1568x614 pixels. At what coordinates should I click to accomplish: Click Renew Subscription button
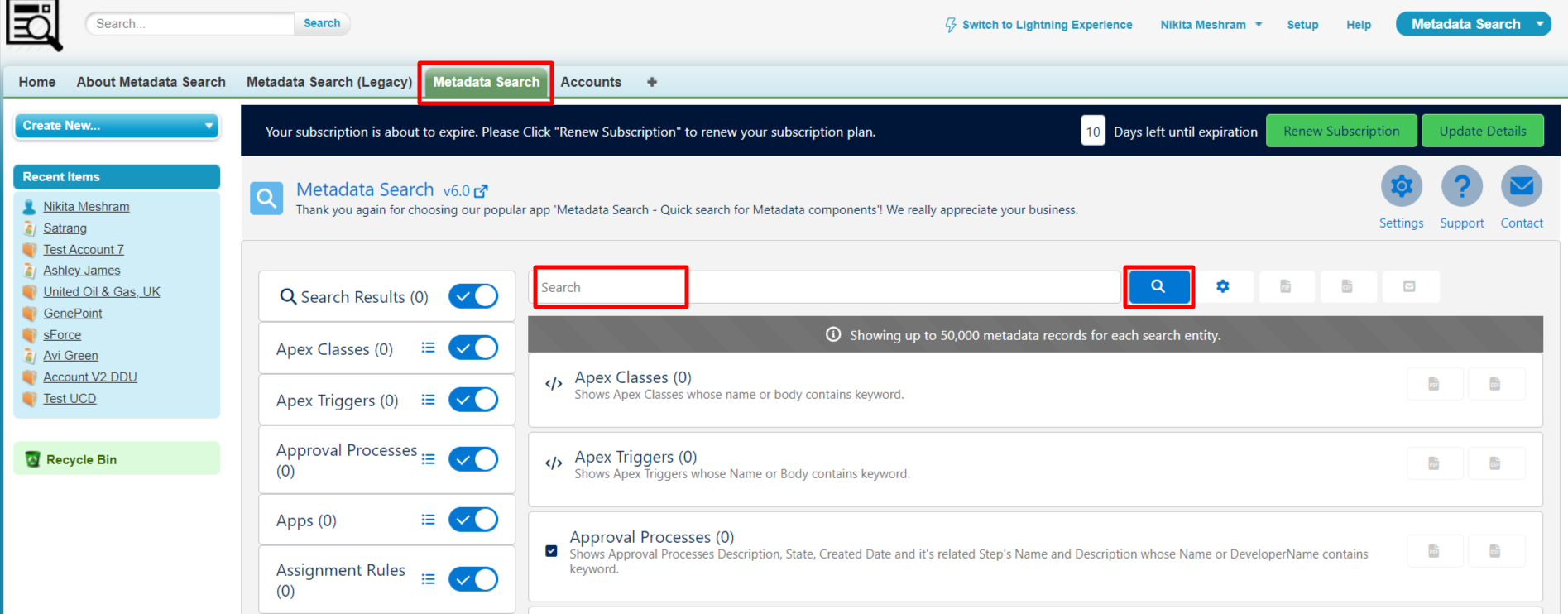pyautogui.click(x=1341, y=131)
